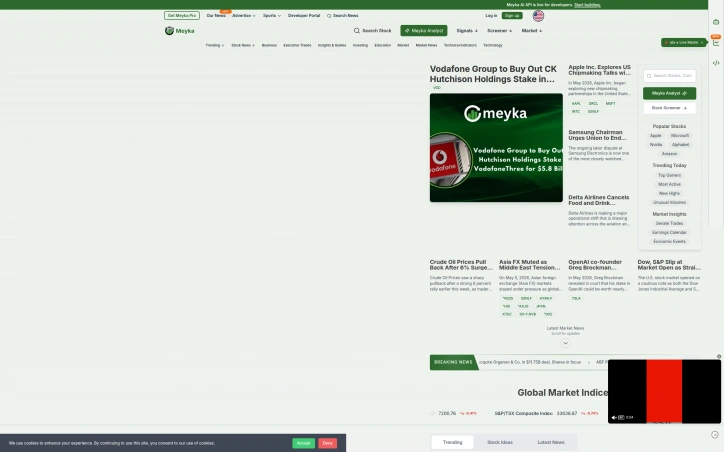The height and width of the screenshot is (452, 724).
Task: Click the Top Gainers chip
Action: pyautogui.click(x=669, y=175)
